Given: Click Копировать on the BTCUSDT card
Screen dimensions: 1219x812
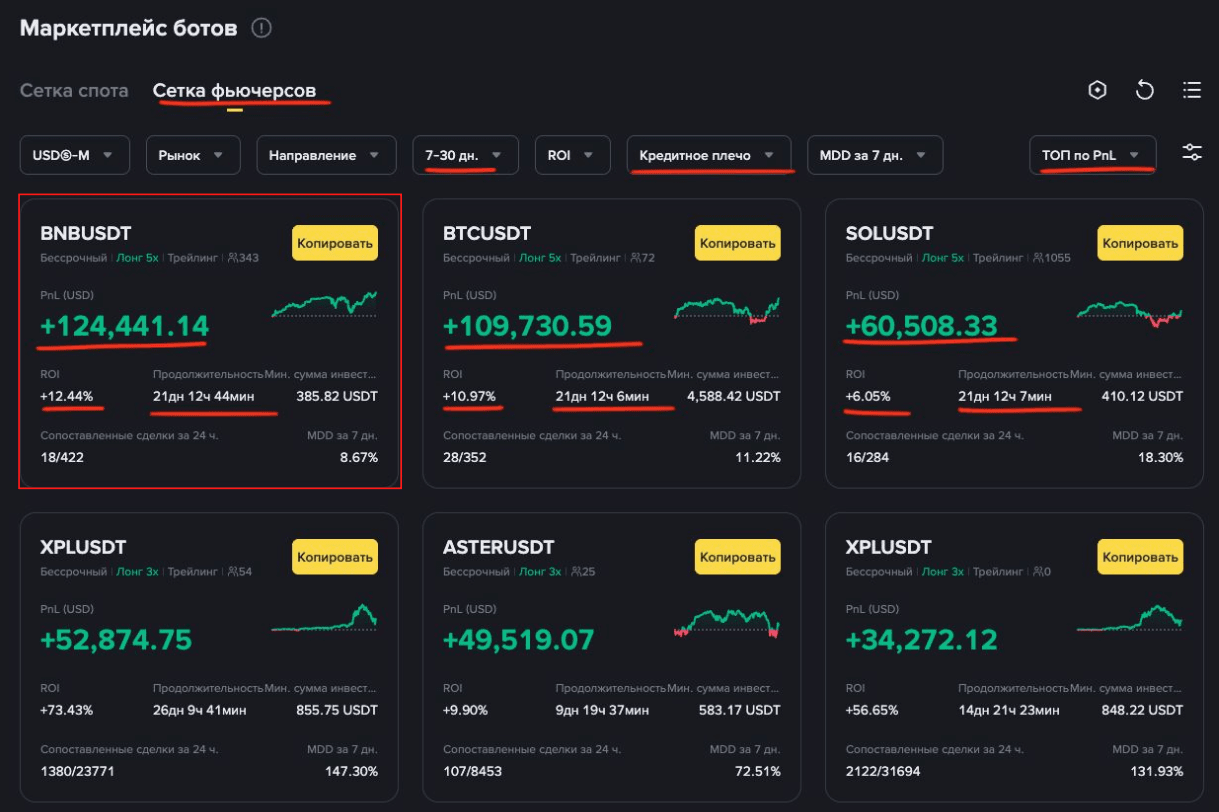Looking at the screenshot, I should pyautogui.click(x=737, y=243).
